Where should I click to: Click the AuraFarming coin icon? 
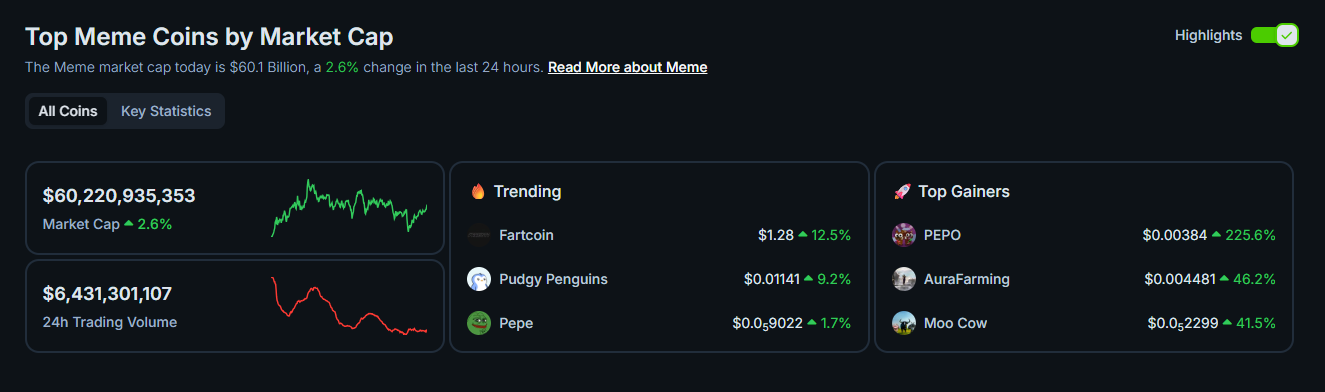pyautogui.click(x=904, y=279)
